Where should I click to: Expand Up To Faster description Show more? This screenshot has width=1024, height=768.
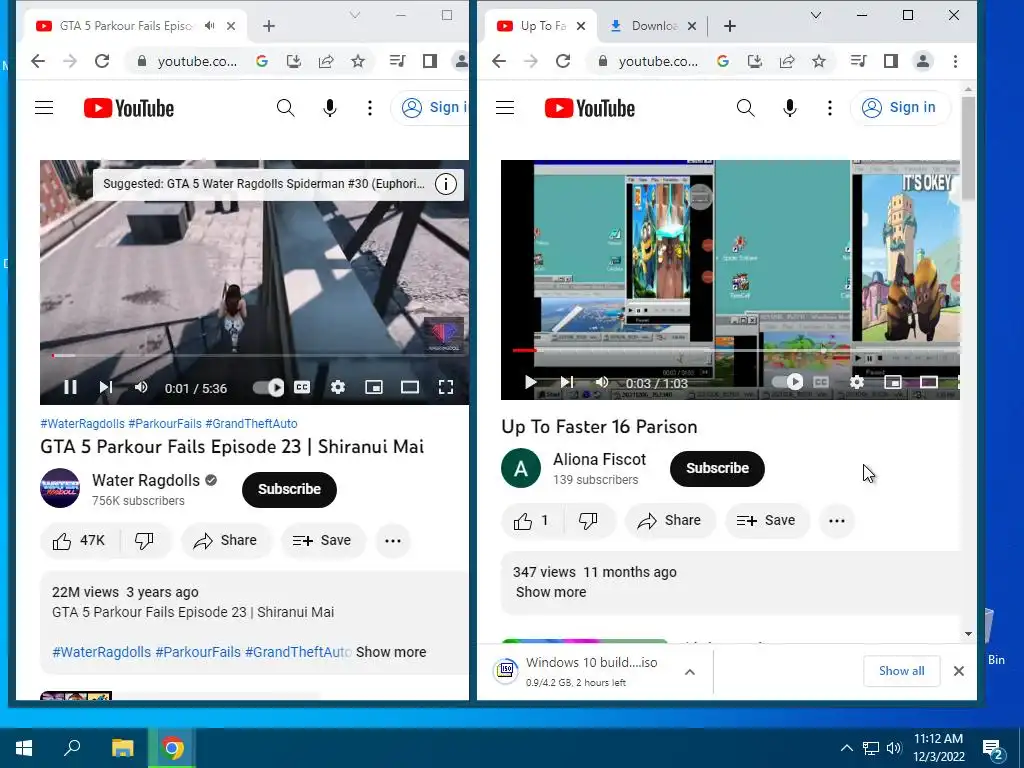tap(551, 592)
